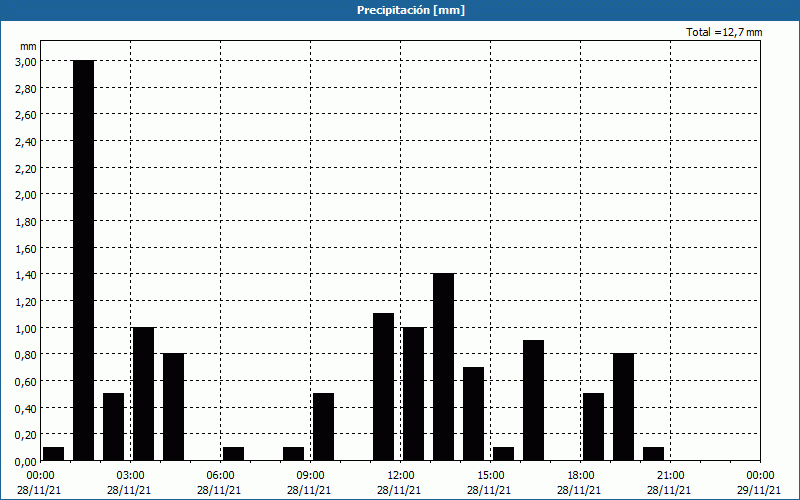Click the small 0,10 mm bar ending at 21:00
Viewport: 800px width, 500px height.
(654, 454)
